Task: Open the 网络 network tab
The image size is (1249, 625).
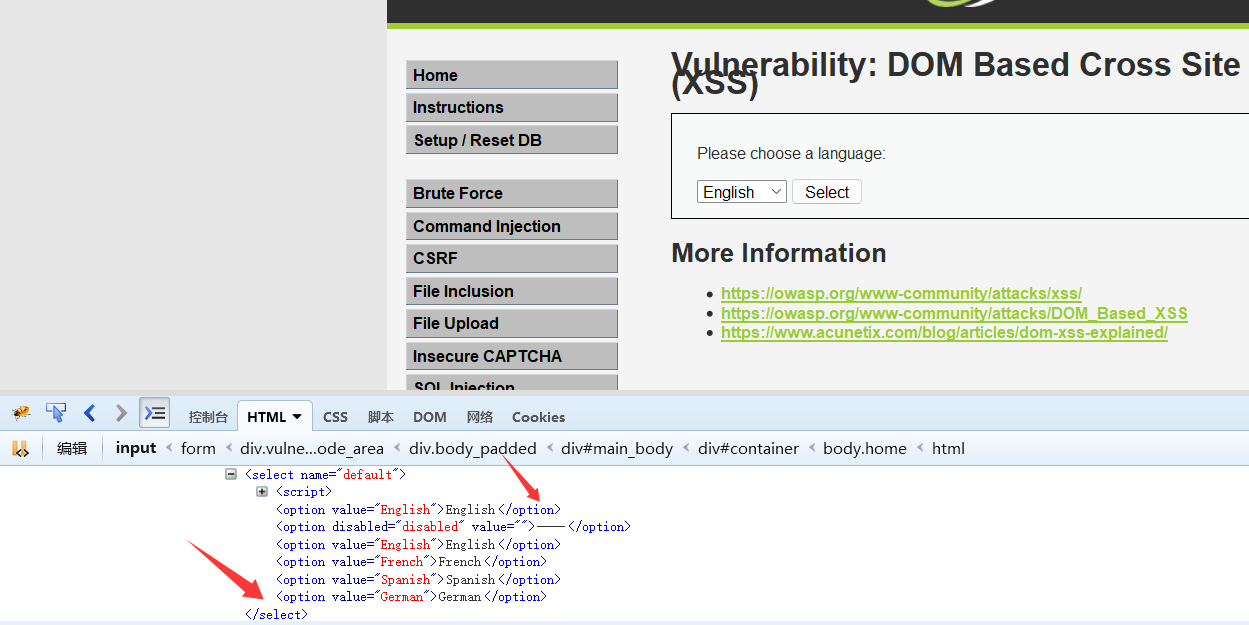Action: click(x=480, y=417)
